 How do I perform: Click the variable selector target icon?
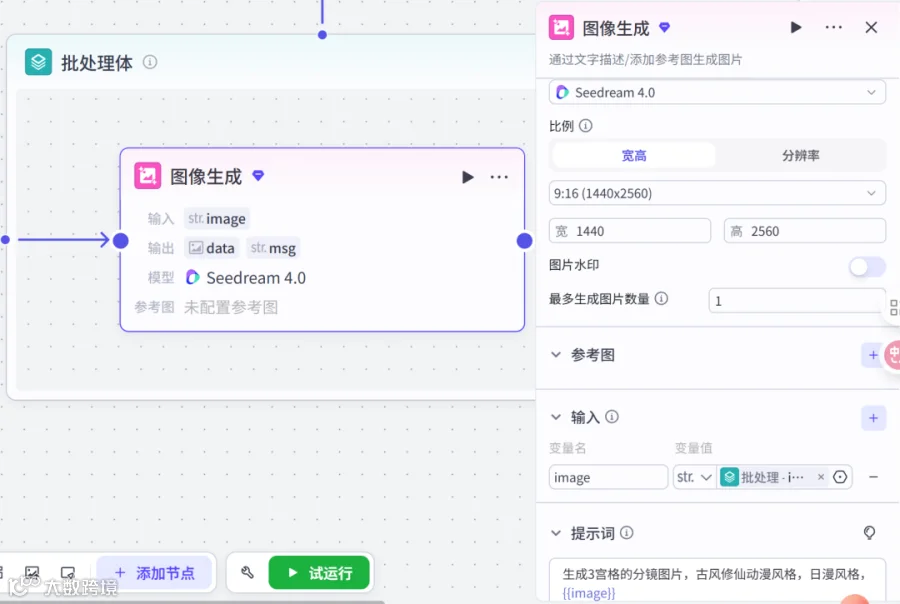[x=840, y=477]
